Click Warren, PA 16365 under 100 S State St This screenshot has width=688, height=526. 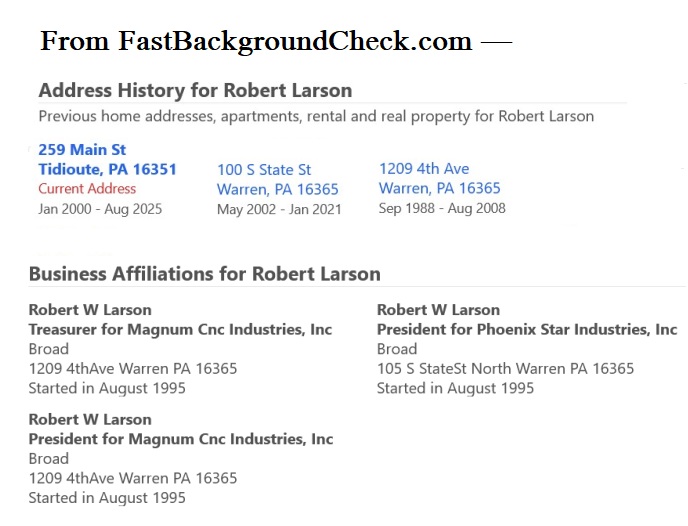(x=278, y=189)
